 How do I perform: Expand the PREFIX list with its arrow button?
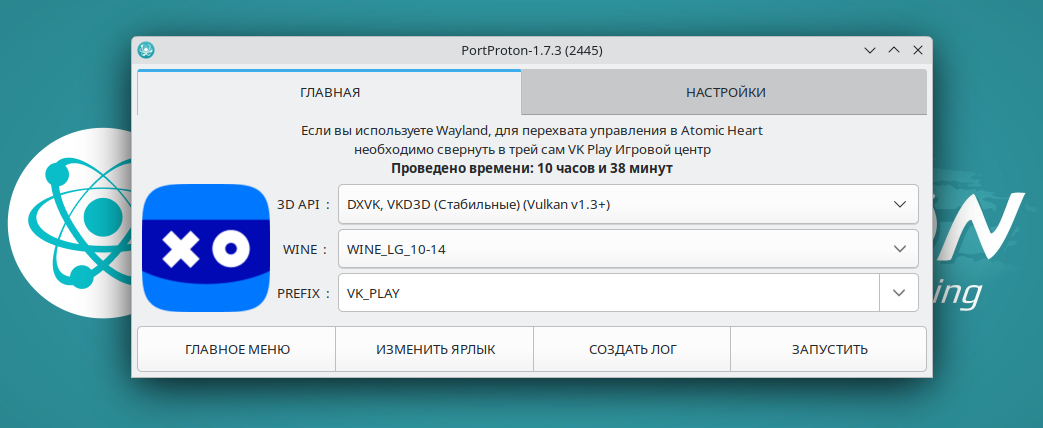(898, 293)
